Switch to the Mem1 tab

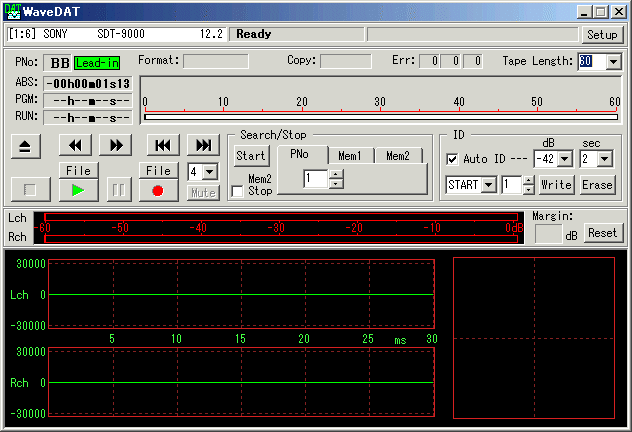349,156
